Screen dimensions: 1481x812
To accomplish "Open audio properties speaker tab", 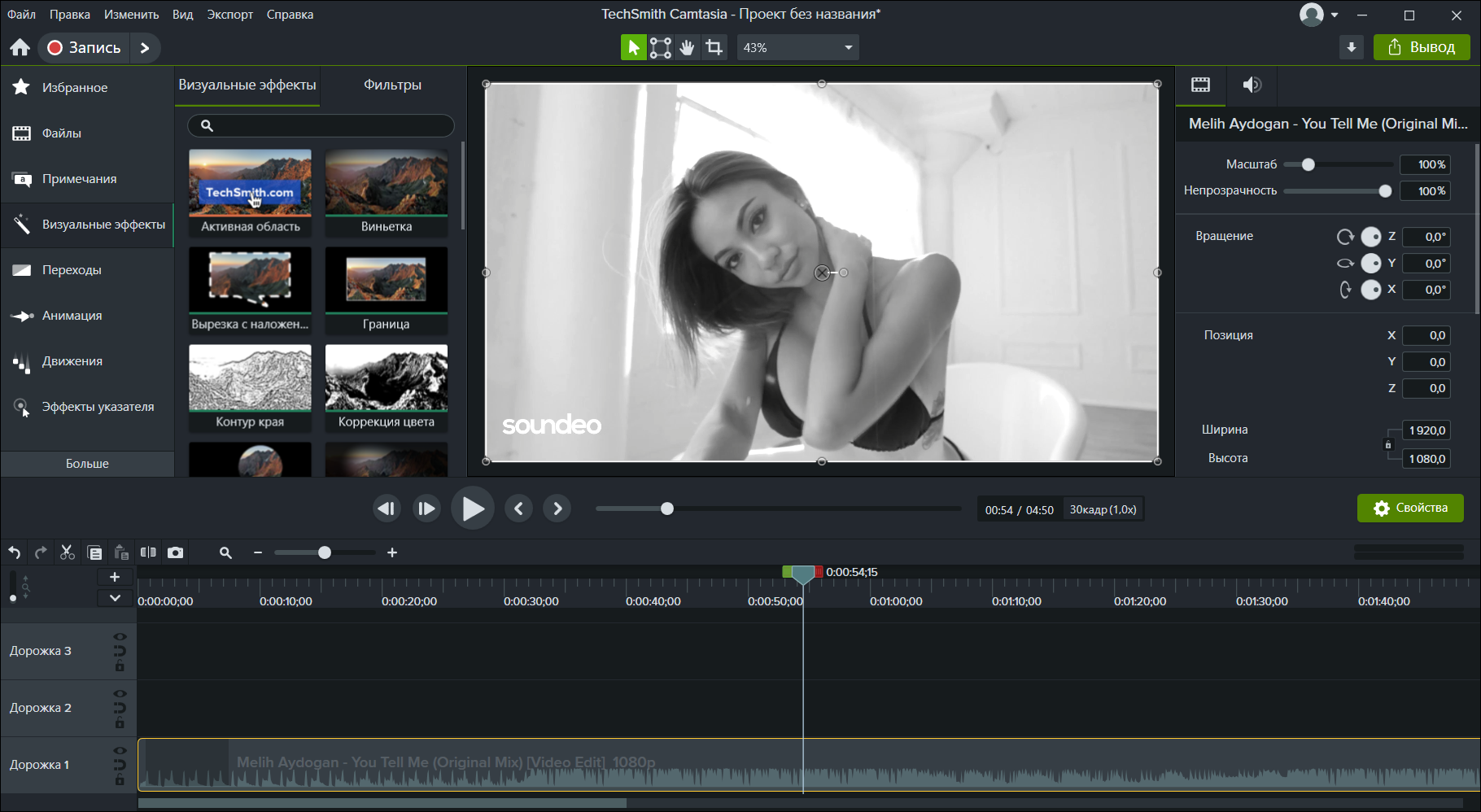I will (1252, 85).
